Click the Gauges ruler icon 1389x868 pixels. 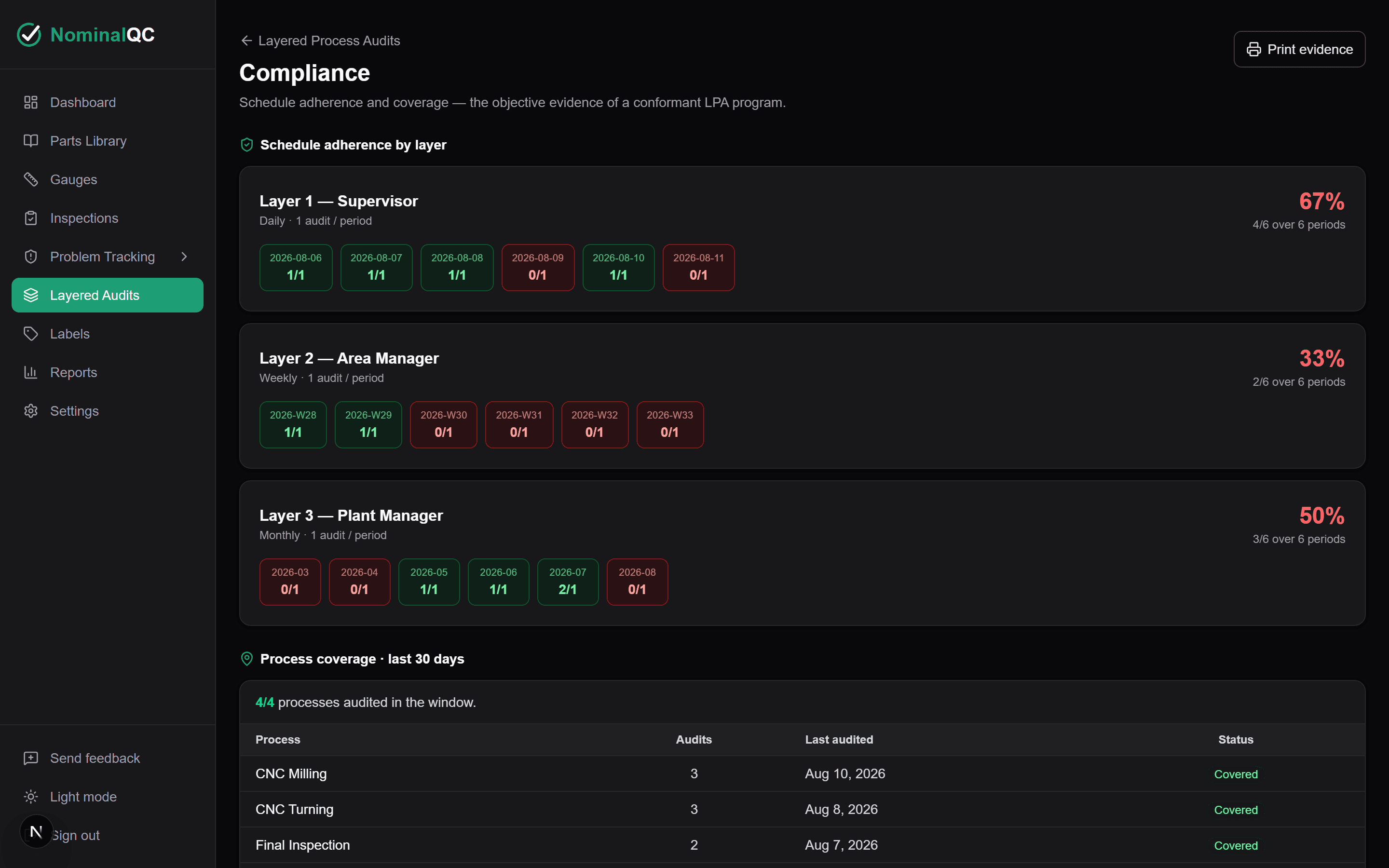(x=31, y=179)
